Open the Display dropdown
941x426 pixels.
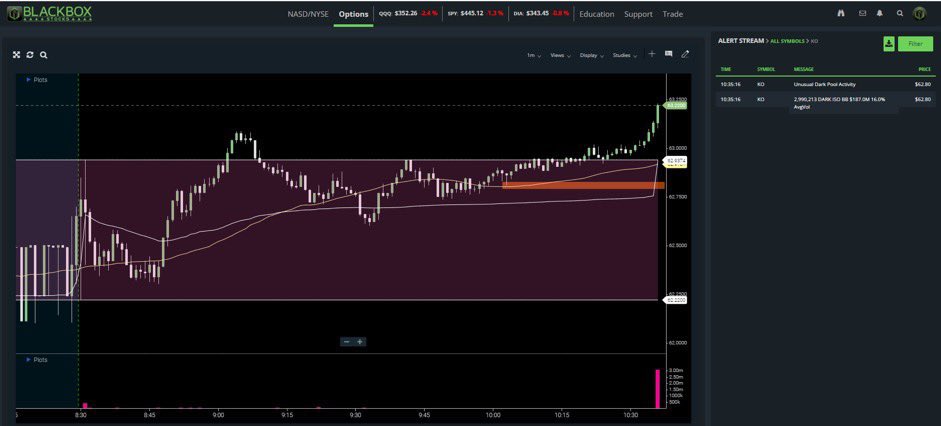click(x=592, y=55)
